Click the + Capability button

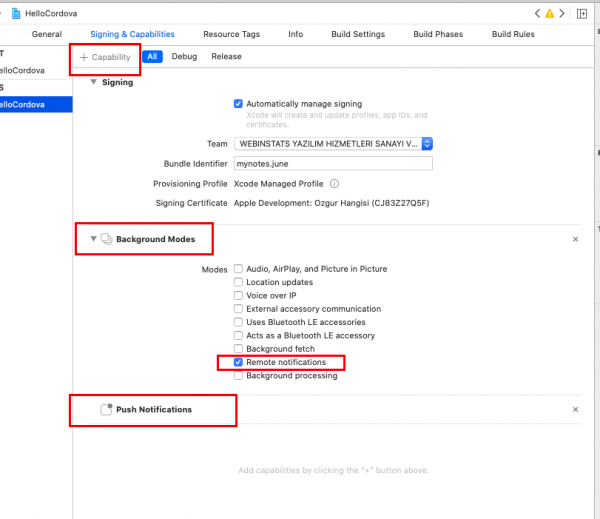pos(105,57)
